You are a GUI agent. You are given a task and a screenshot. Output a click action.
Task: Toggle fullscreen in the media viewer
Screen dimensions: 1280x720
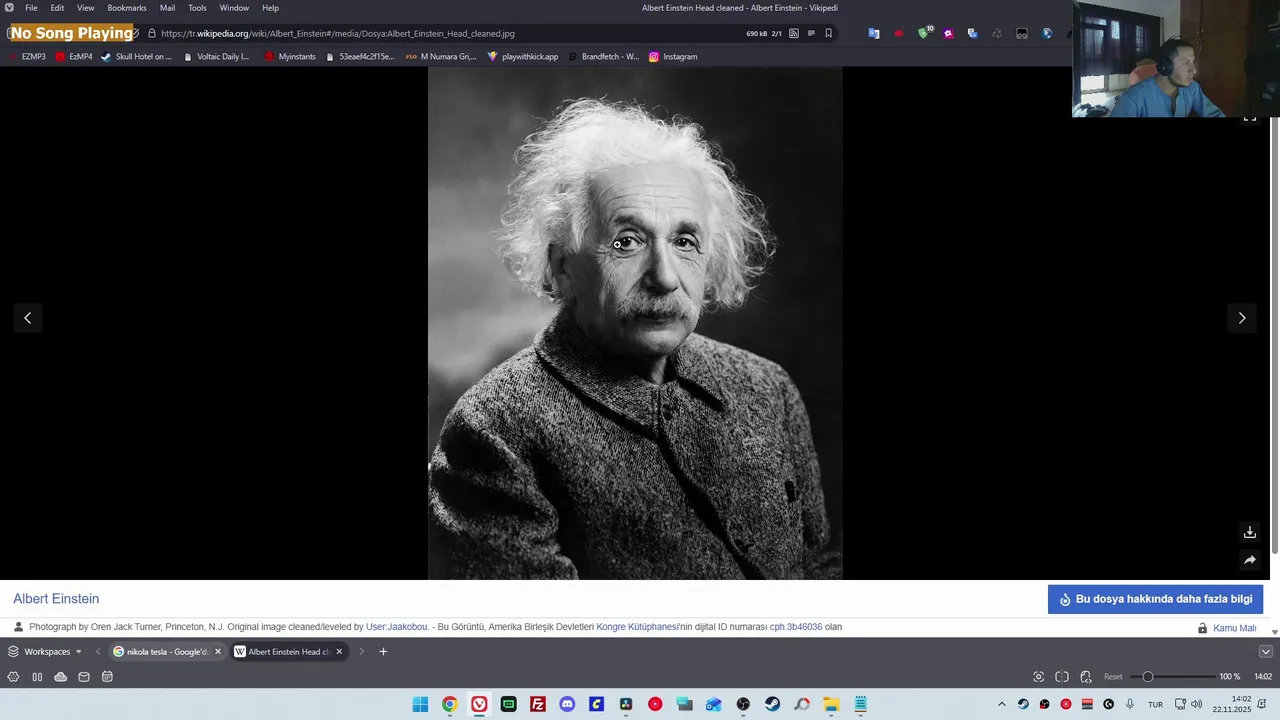click(1249, 118)
